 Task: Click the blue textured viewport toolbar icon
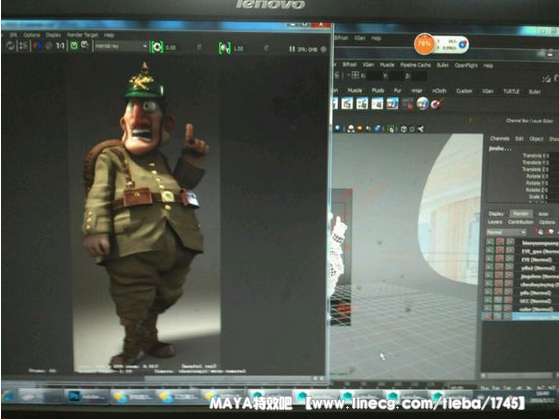coord(378,129)
